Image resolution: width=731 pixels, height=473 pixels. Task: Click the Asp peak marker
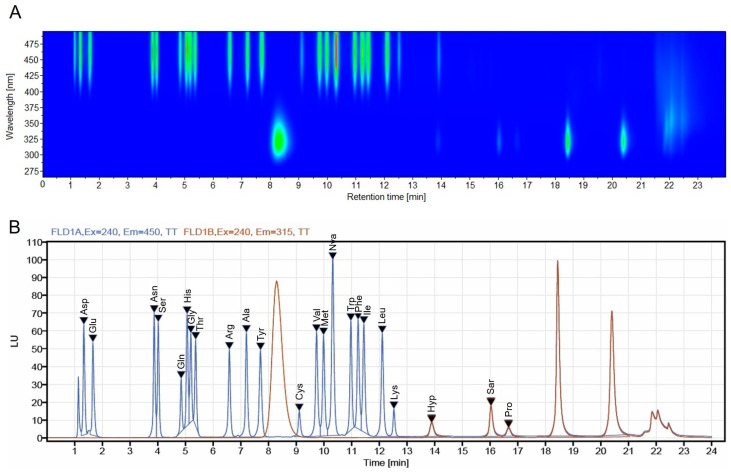[x=83, y=320]
